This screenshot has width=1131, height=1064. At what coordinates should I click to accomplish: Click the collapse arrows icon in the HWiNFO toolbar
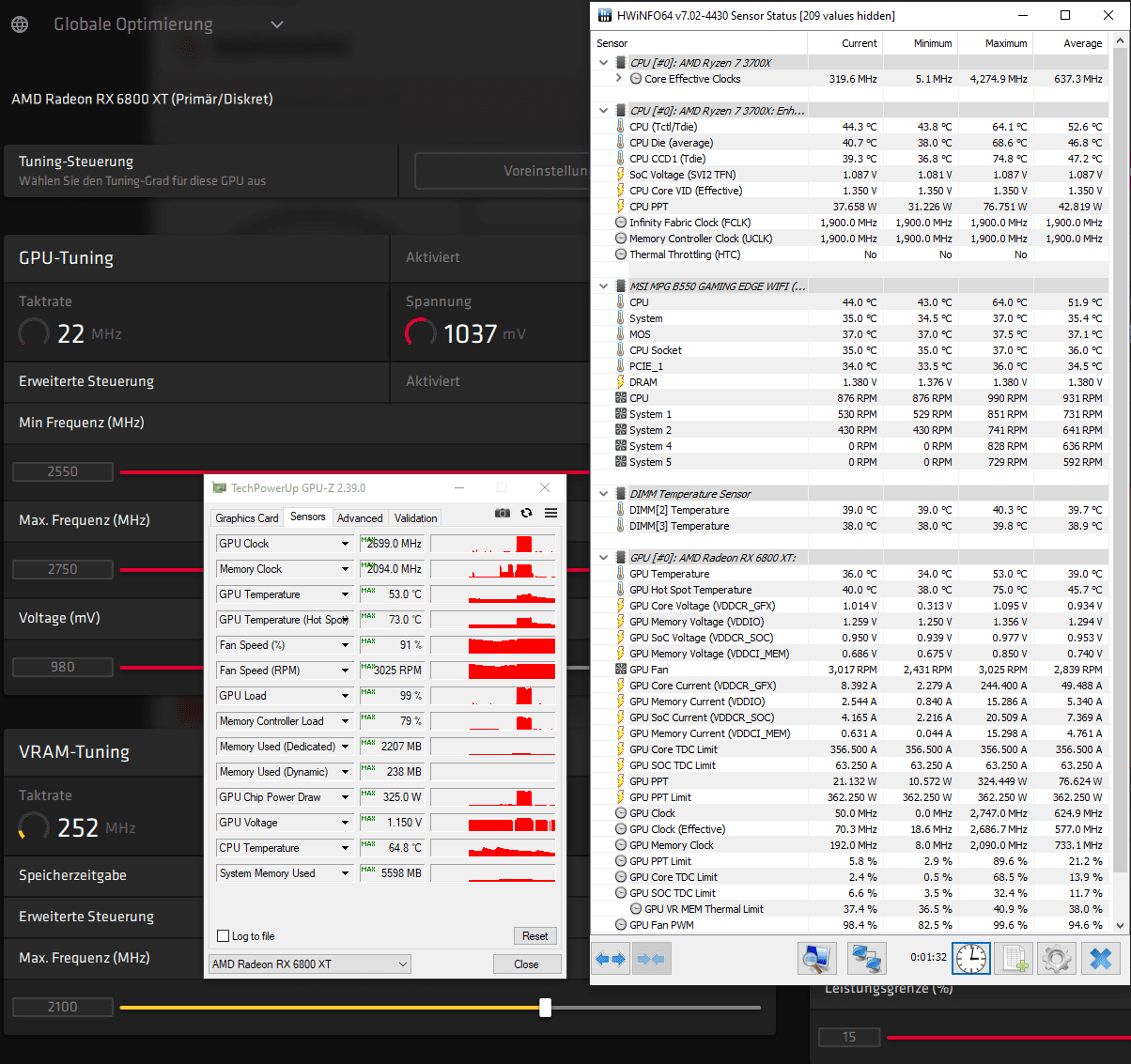point(651,959)
